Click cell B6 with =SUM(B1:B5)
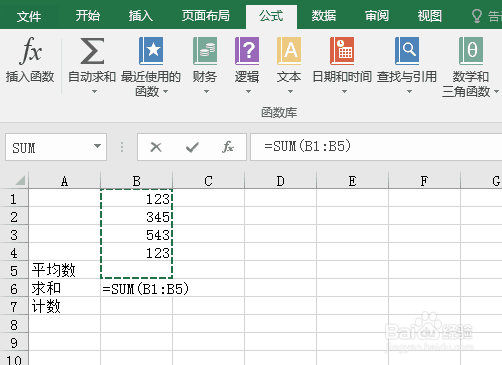 coord(137,289)
